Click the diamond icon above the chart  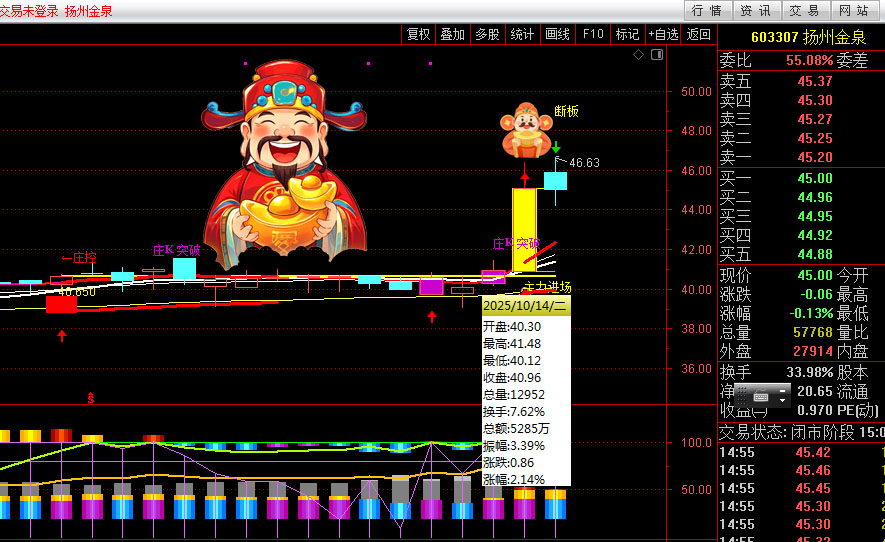click(640, 56)
